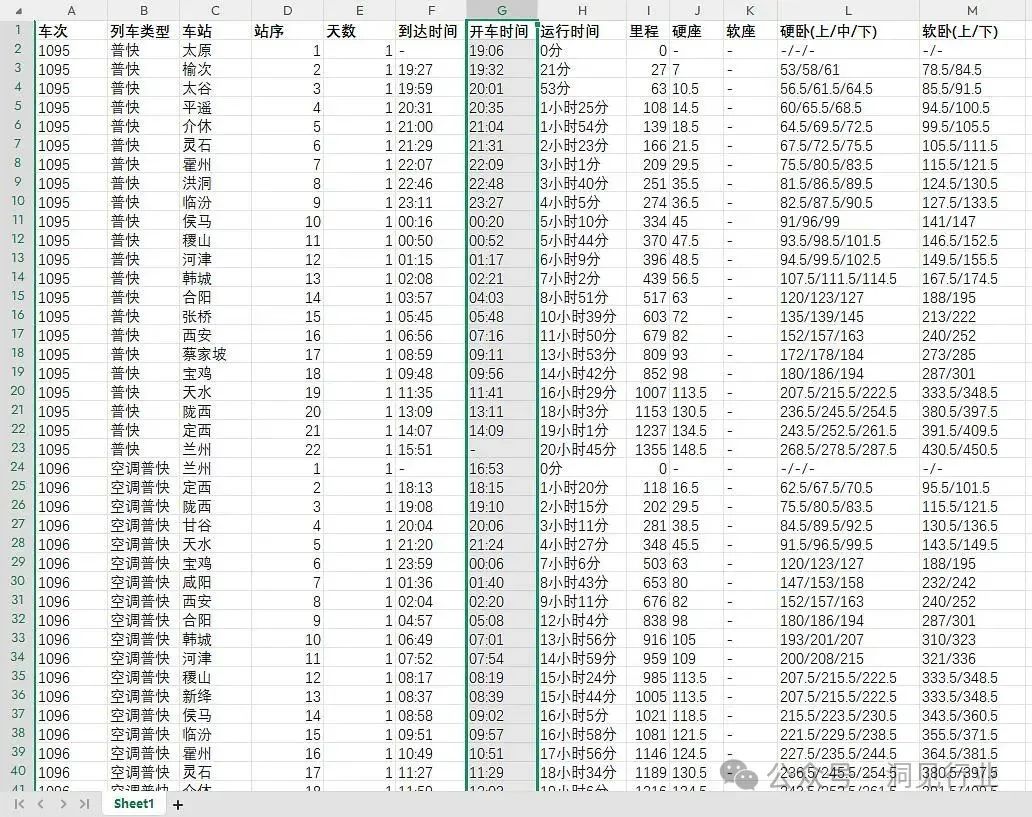Click the 硬座 header cell
1032x817 pixels.
pos(696,32)
